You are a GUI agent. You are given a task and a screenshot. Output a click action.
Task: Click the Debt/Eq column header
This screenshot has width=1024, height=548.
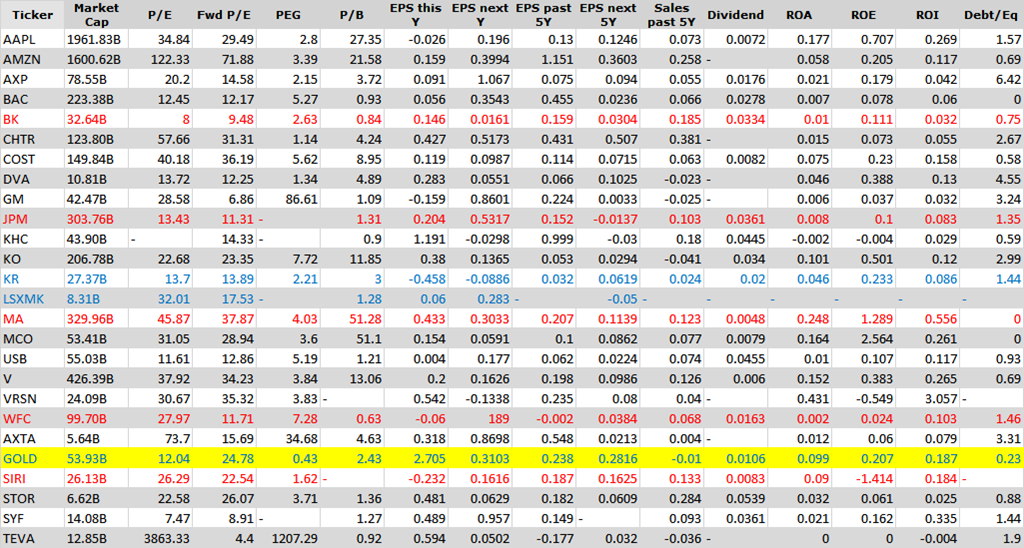pyautogui.click(x=992, y=14)
